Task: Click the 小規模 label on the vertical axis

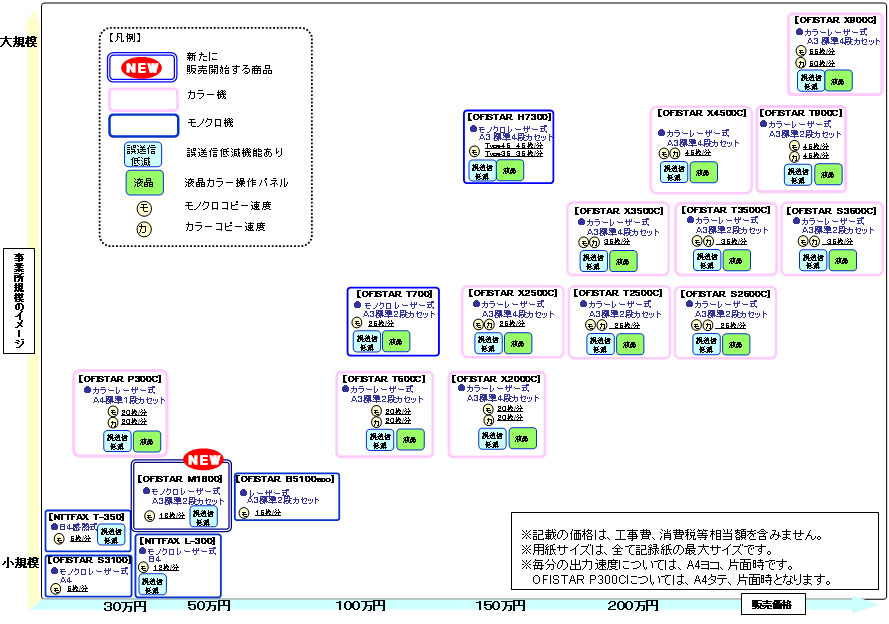Action: click(x=20, y=563)
